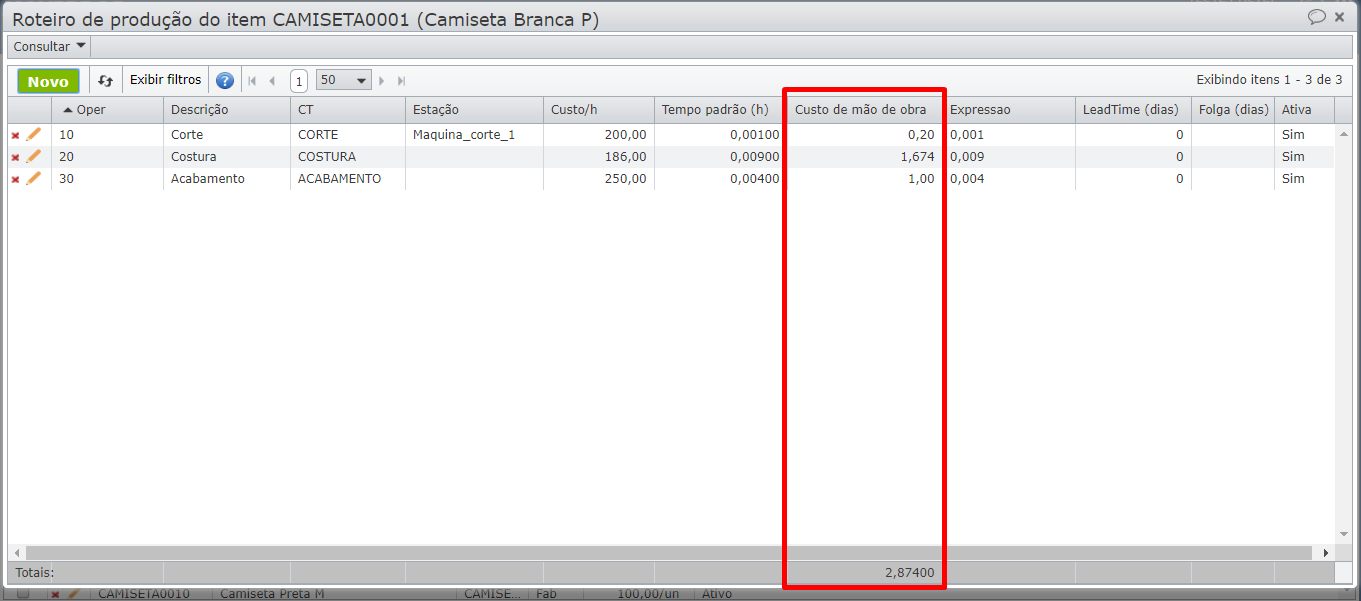
Task: Select the Maquina_corte_1 station cell
Action: click(474, 134)
